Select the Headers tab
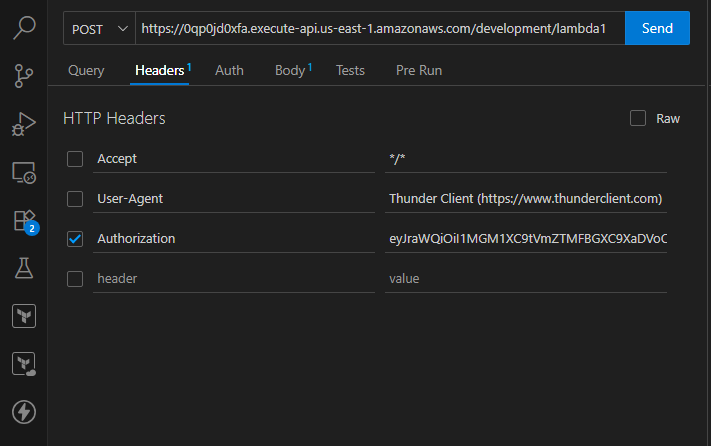This screenshot has width=711, height=446. (160, 71)
